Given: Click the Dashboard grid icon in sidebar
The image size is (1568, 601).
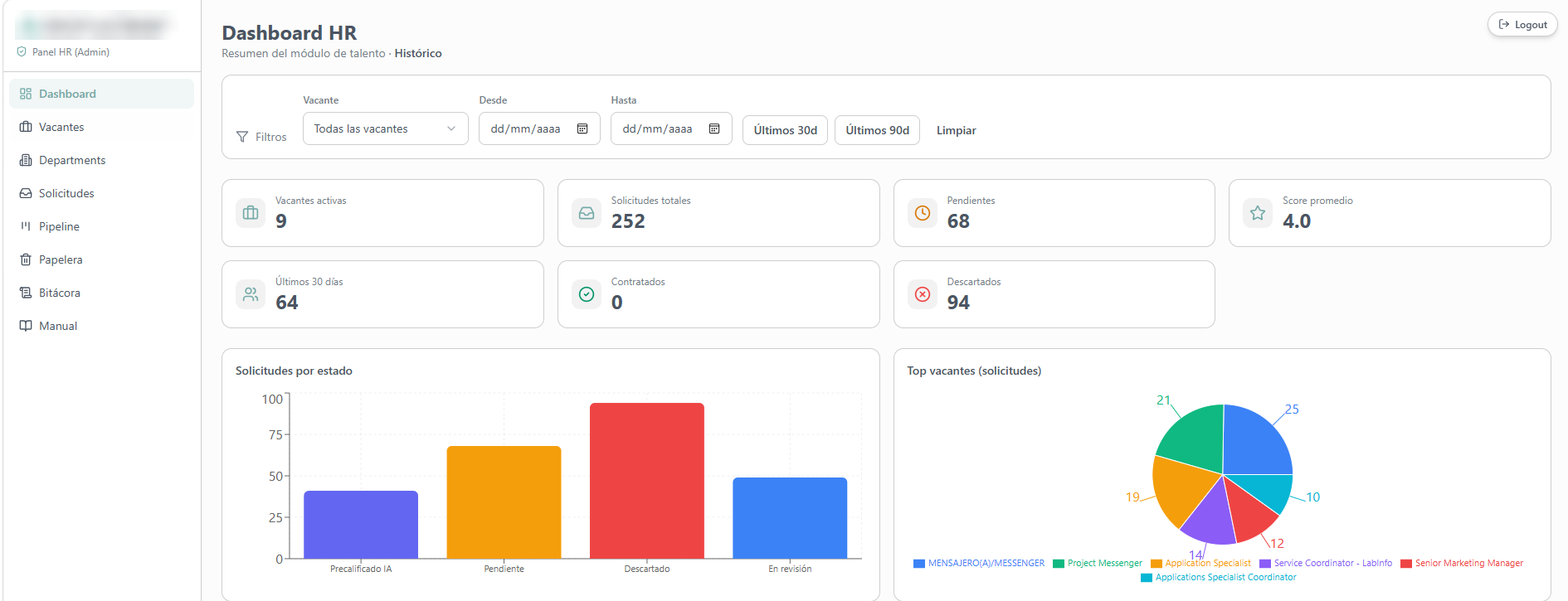Looking at the screenshot, I should coord(26,94).
